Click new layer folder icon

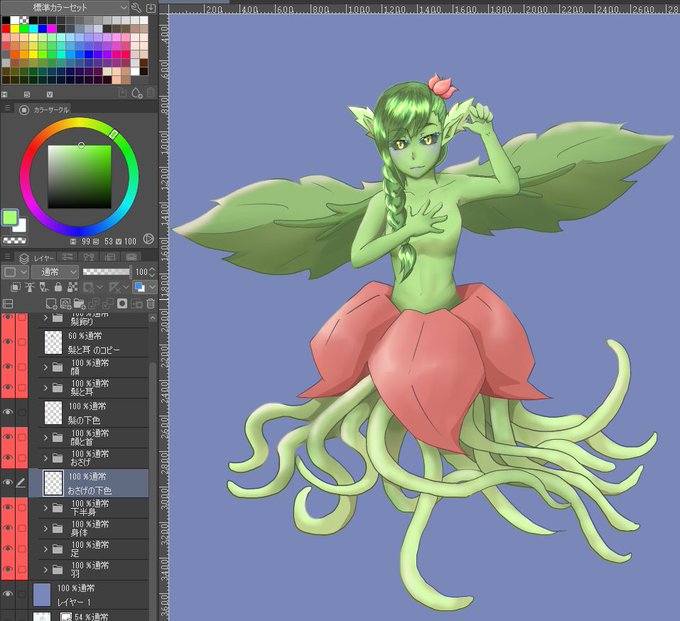click(x=79, y=304)
